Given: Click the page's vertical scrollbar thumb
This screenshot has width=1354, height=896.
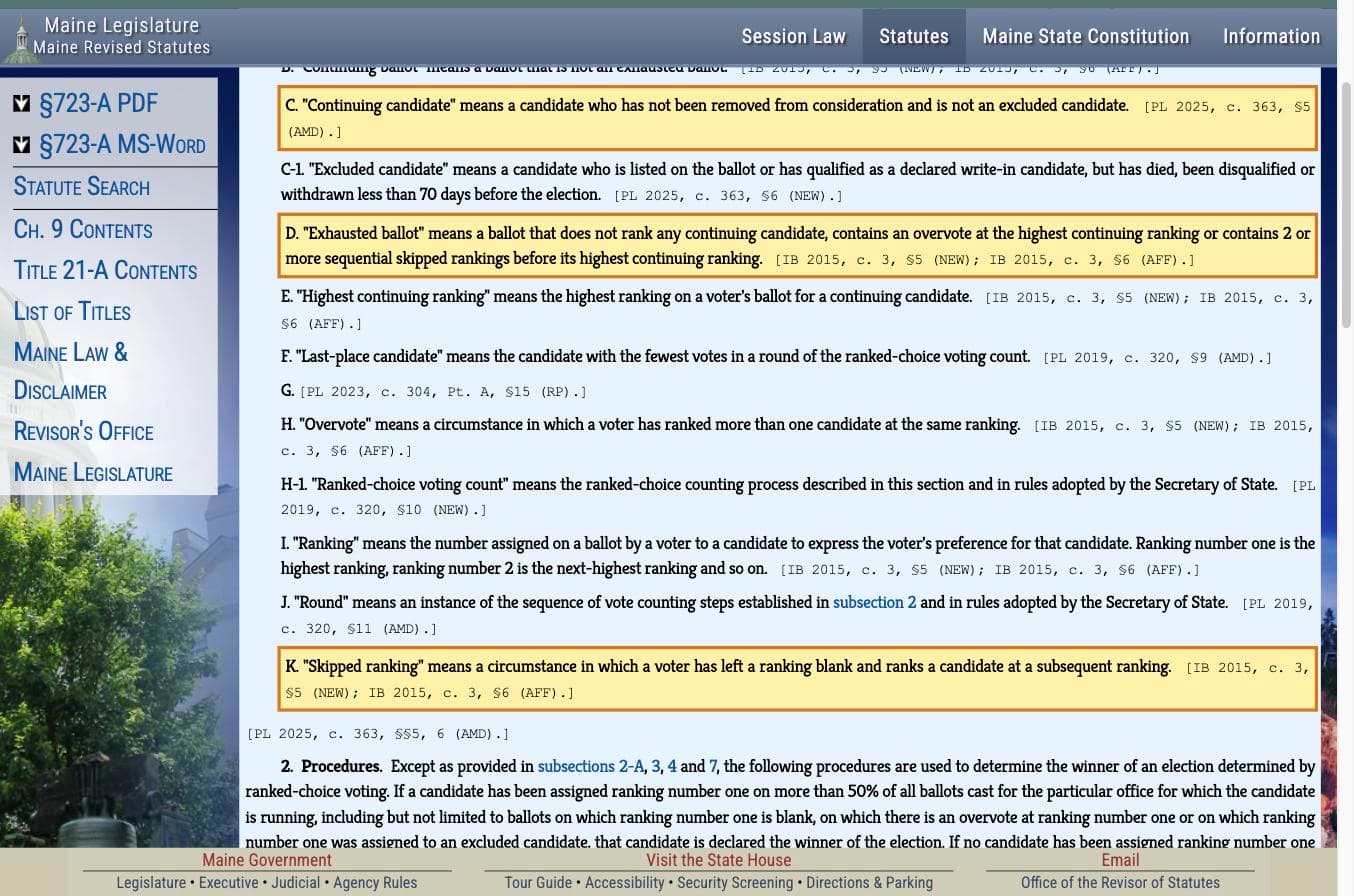Looking at the screenshot, I should pyautogui.click(x=1345, y=205).
